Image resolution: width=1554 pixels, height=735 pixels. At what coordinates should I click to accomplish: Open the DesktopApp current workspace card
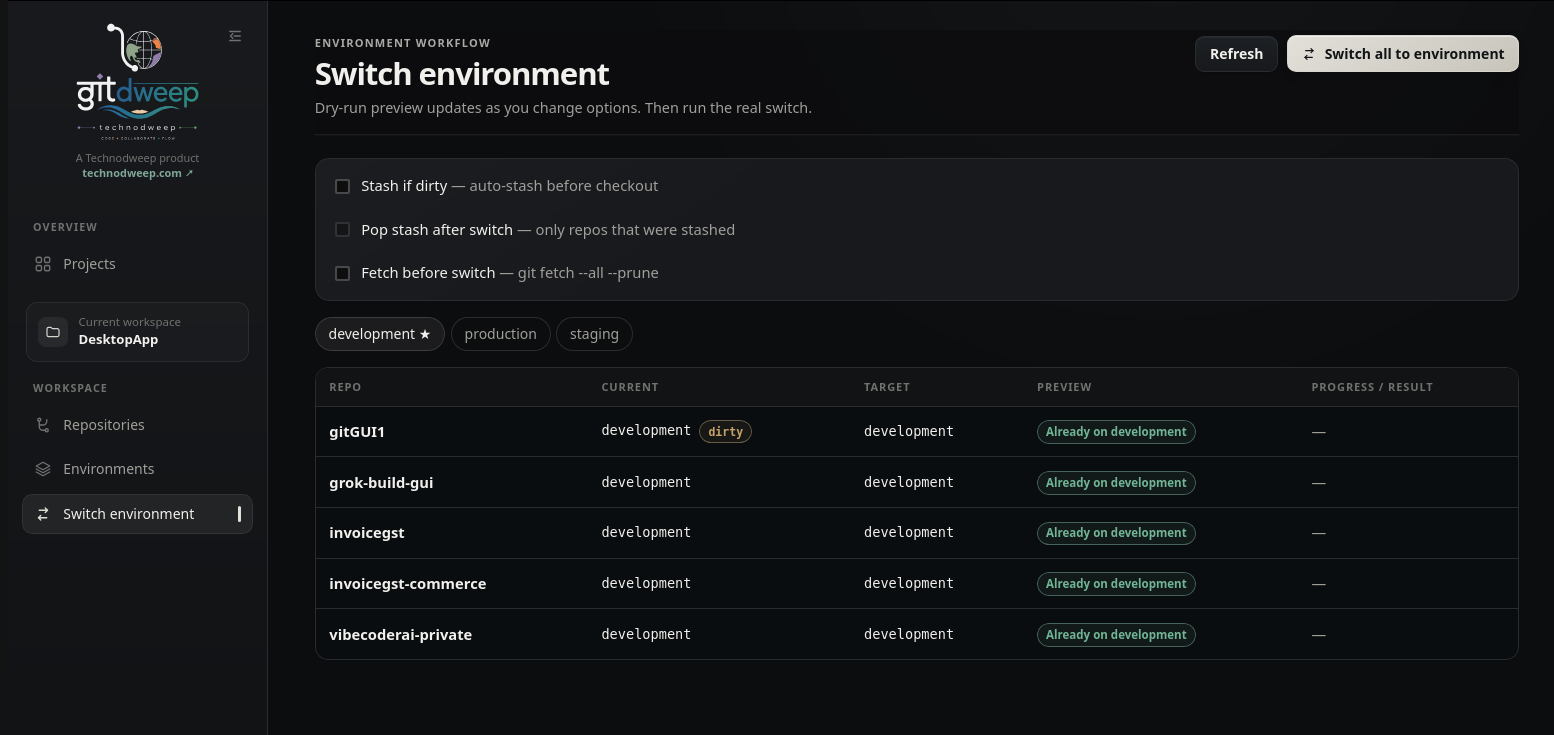pos(137,332)
